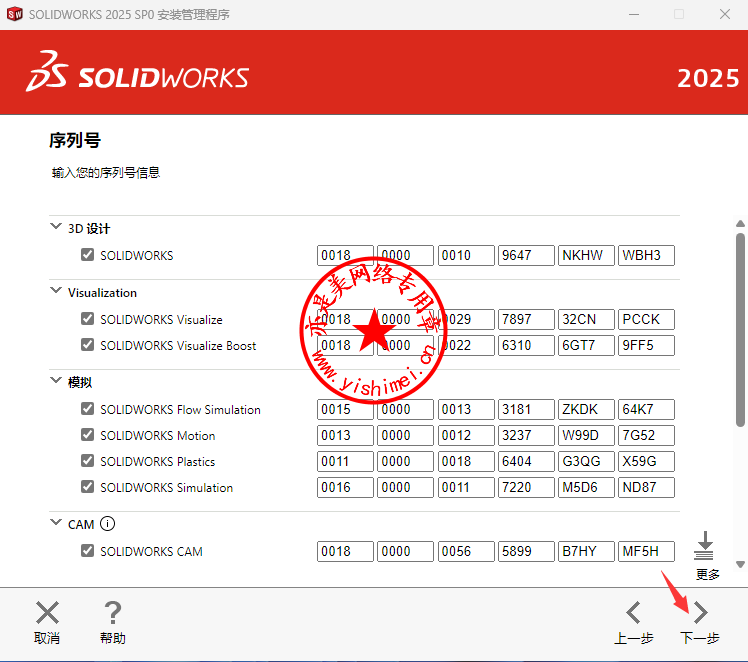Click the 上一步 back label
The height and width of the screenshot is (662, 748).
(x=634, y=638)
